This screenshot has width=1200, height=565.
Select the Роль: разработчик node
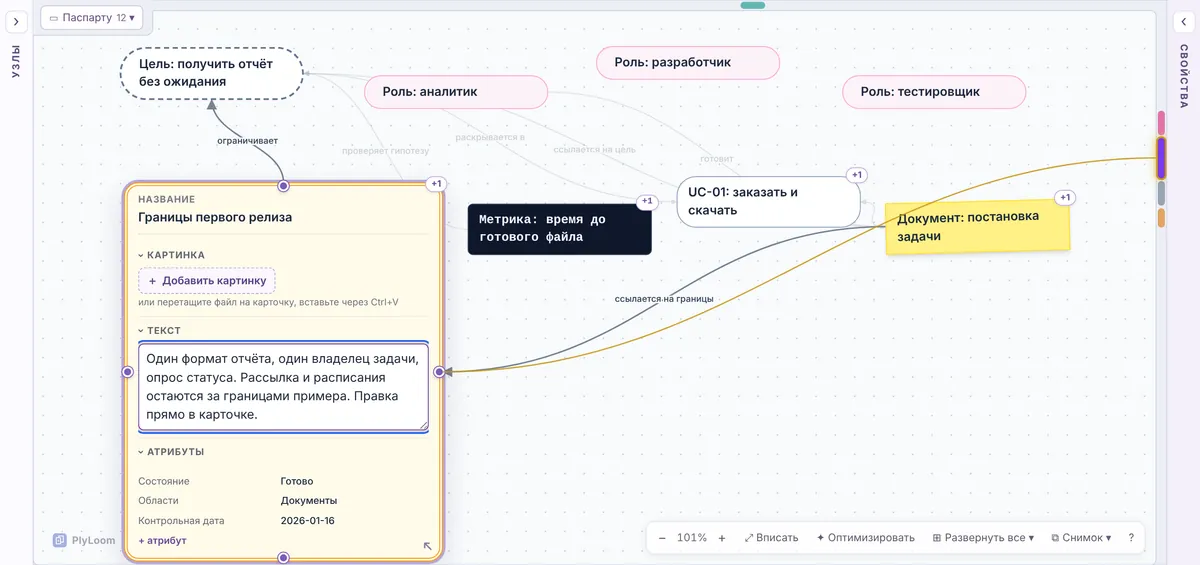click(688, 62)
